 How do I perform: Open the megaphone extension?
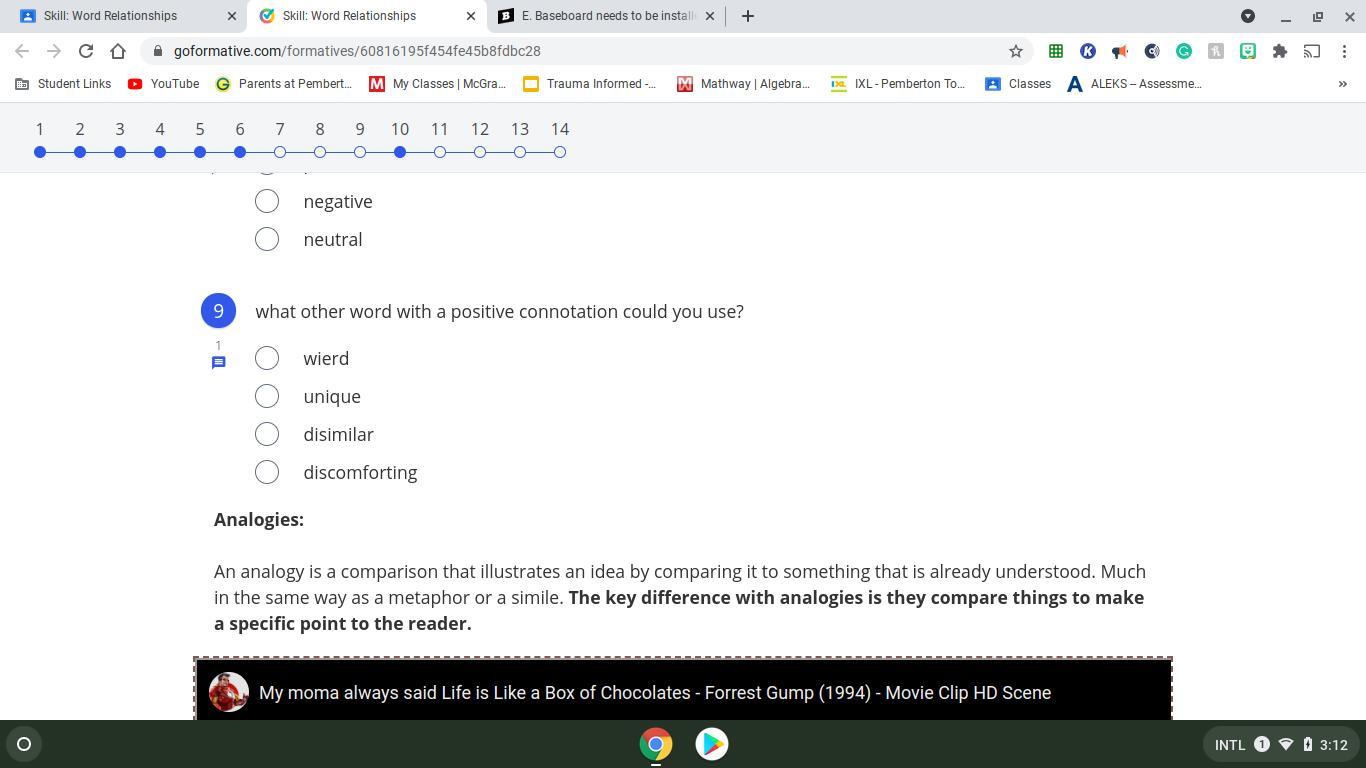1120,51
